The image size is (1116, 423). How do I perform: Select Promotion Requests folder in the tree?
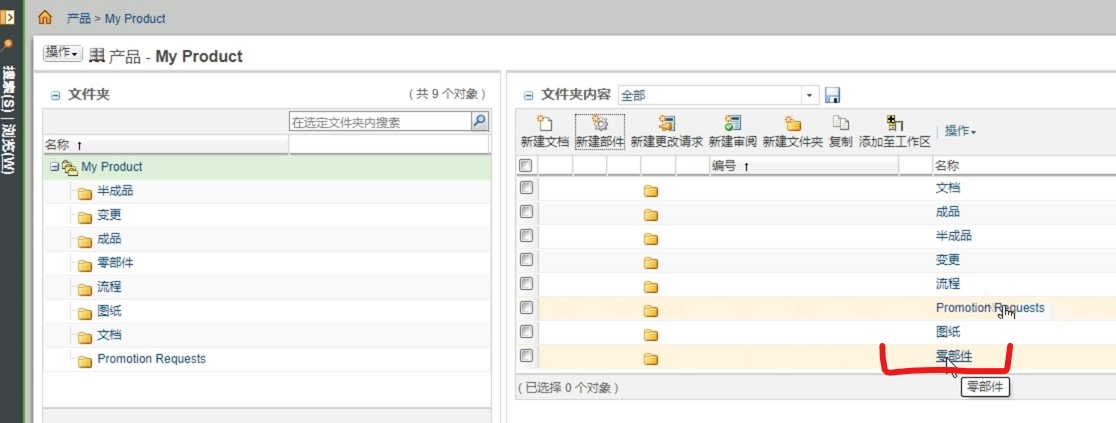click(152, 359)
